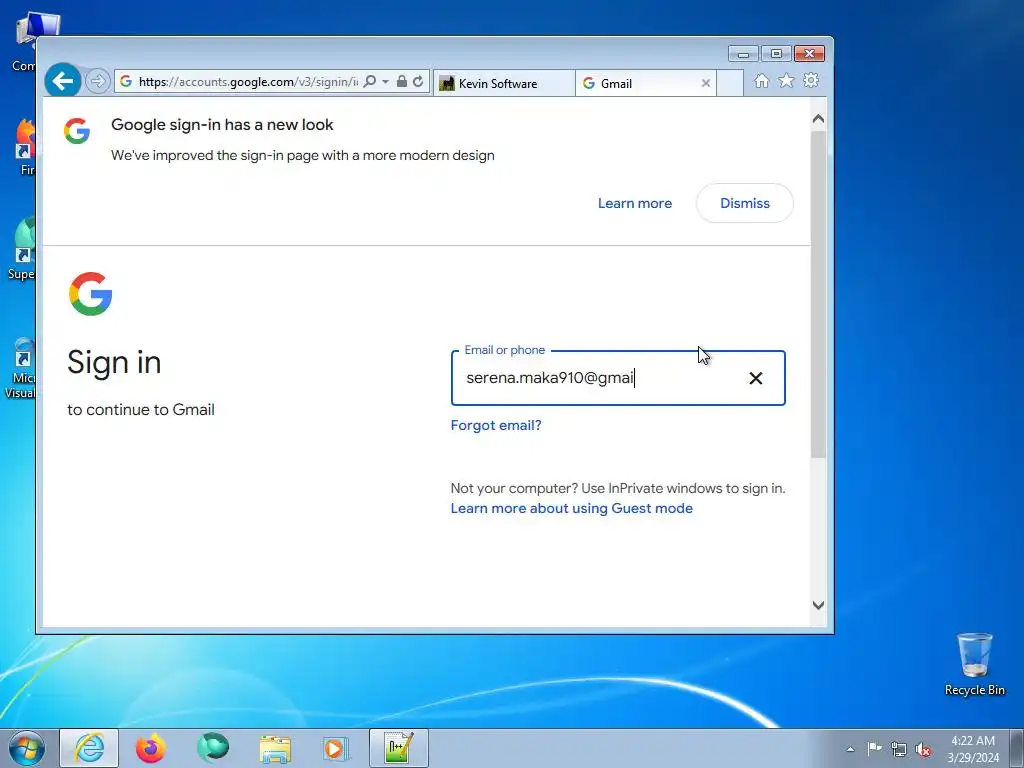Screen dimensions: 1024x768
Task: Click the network tray icon
Action: (899, 749)
